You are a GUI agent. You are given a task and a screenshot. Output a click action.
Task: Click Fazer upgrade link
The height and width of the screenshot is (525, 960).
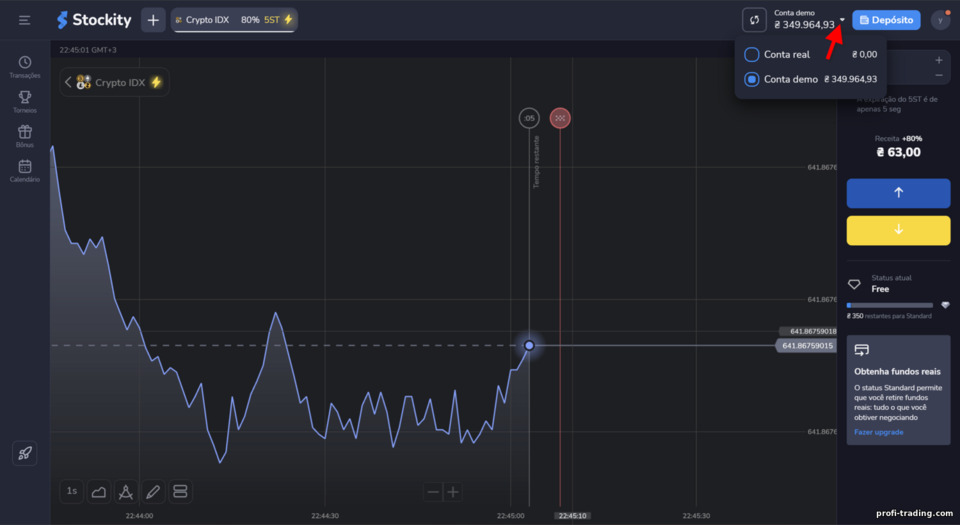[x=879, y=432]
